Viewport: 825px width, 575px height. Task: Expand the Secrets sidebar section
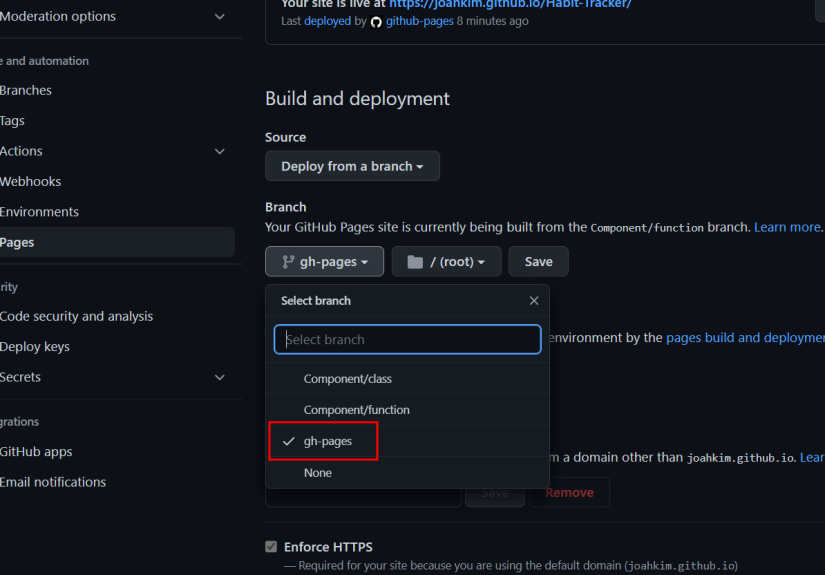(219, 377)
